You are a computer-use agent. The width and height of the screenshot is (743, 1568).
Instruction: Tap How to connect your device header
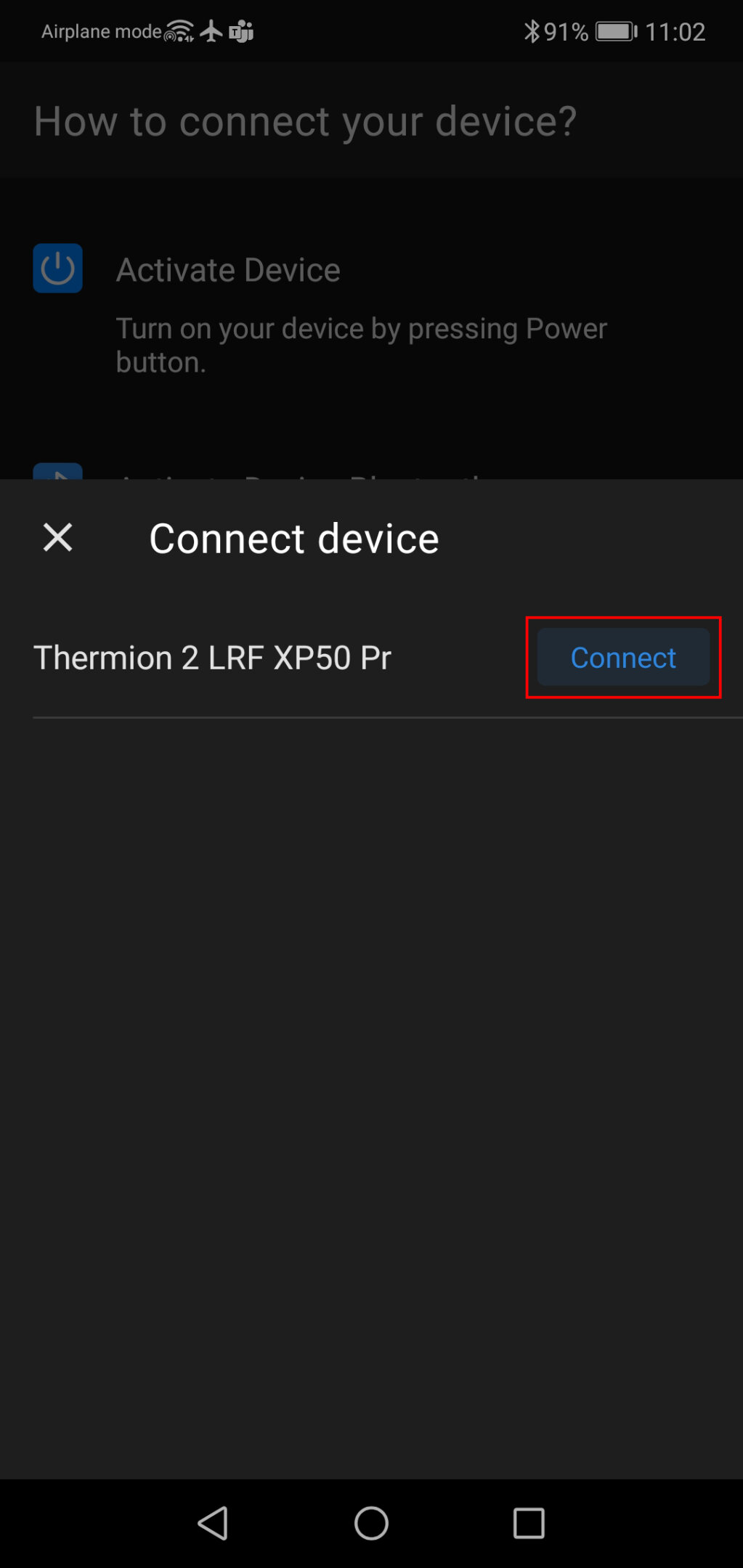coord(305,121)
